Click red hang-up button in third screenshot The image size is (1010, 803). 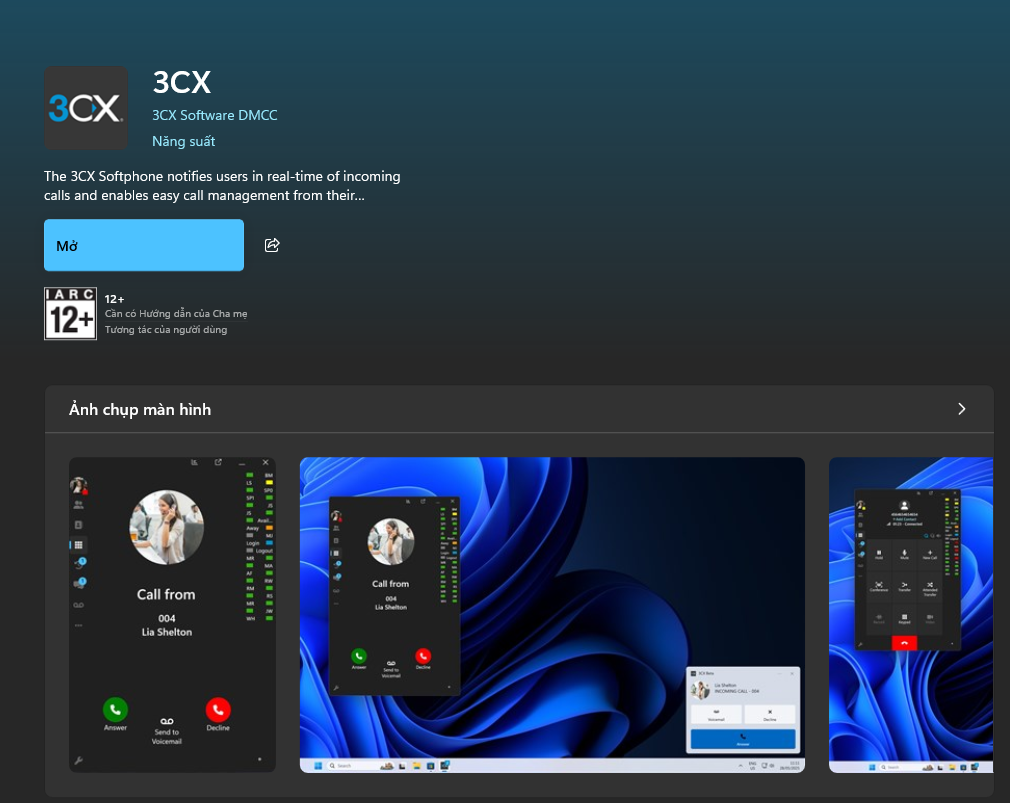click(905, 642)
